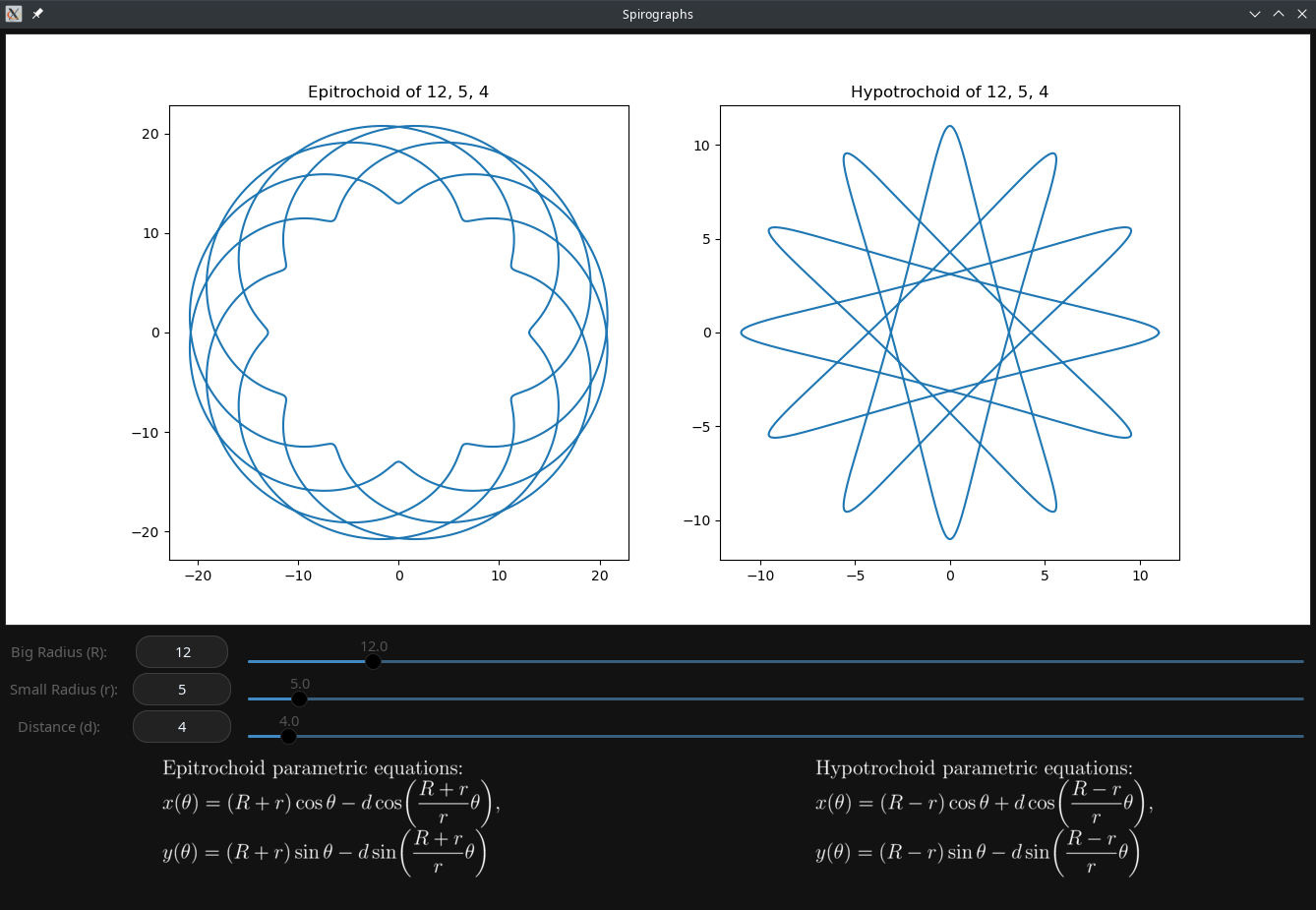Select the 'Hypotrochoid of 12, 5, 4' title

click(x=949, y=91)
